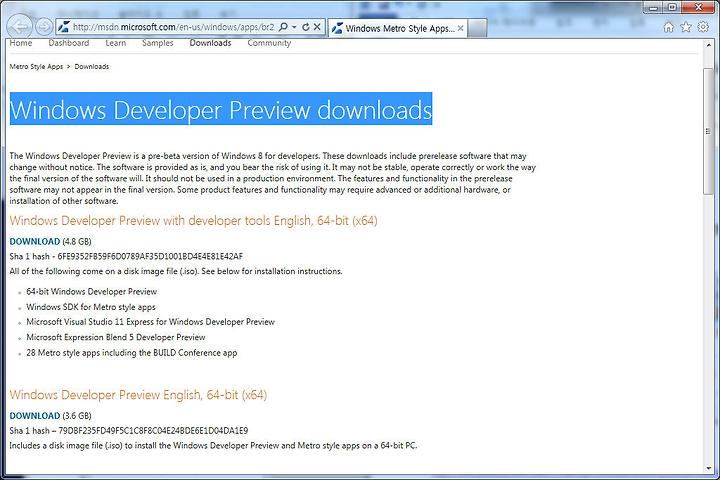Click the site favicon in address bar

pyautogui.click(x=64, y=27)
